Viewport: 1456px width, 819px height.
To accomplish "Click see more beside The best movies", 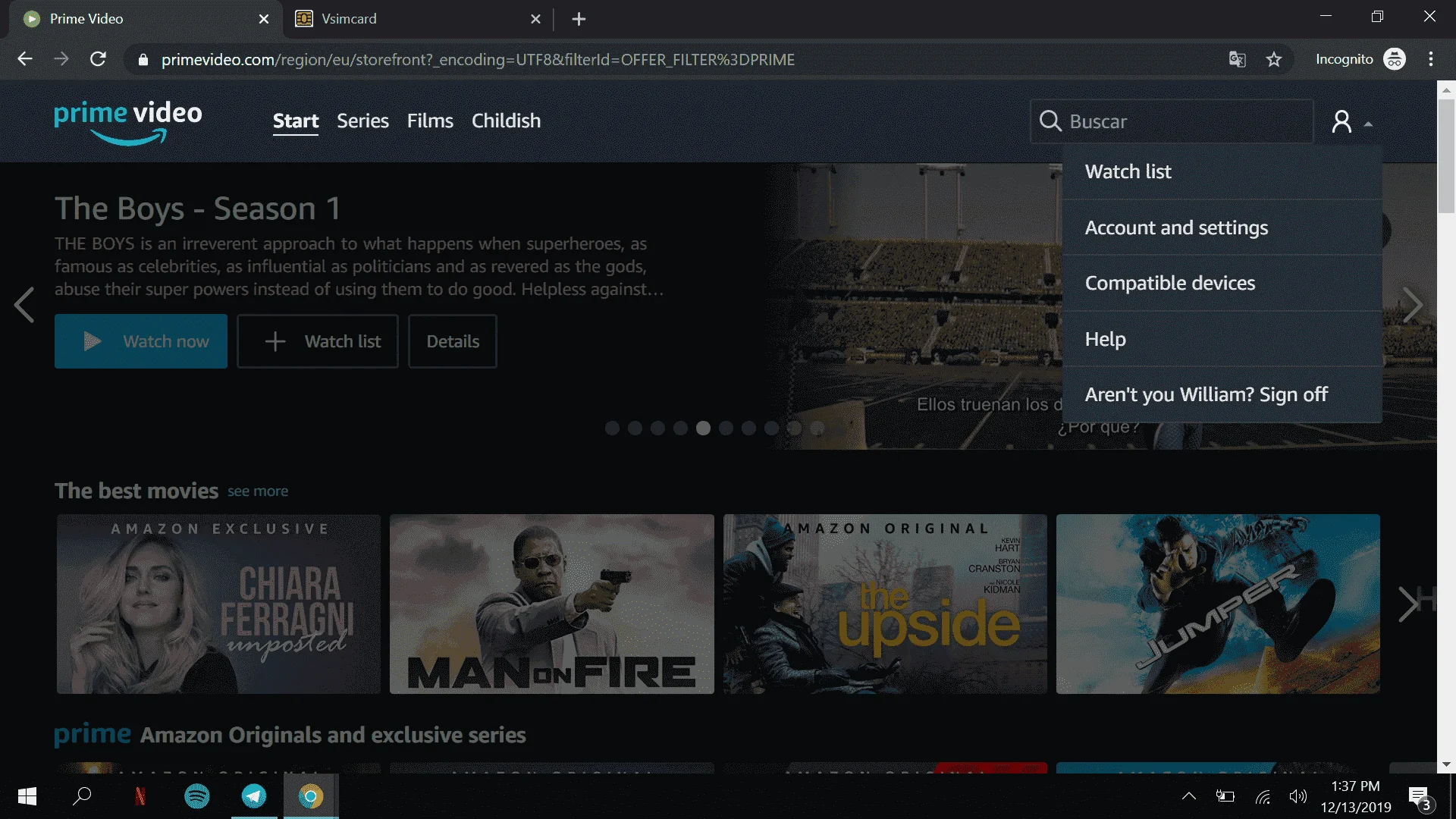I will 258,491.
